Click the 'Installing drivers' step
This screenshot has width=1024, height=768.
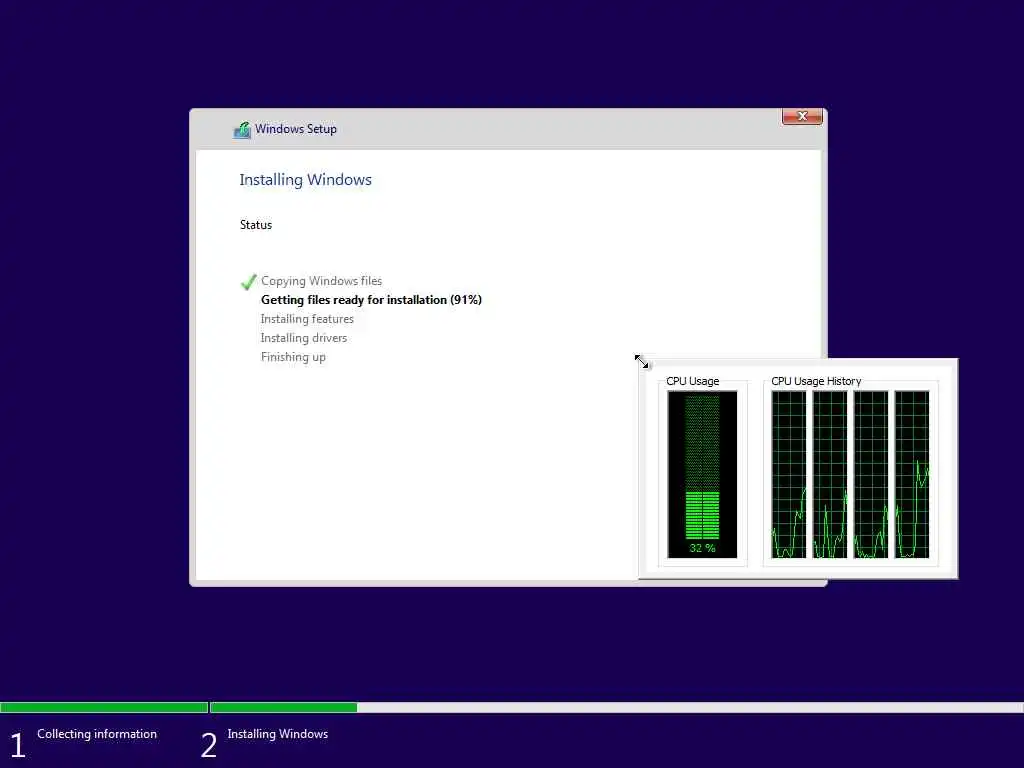pos(304,338)
